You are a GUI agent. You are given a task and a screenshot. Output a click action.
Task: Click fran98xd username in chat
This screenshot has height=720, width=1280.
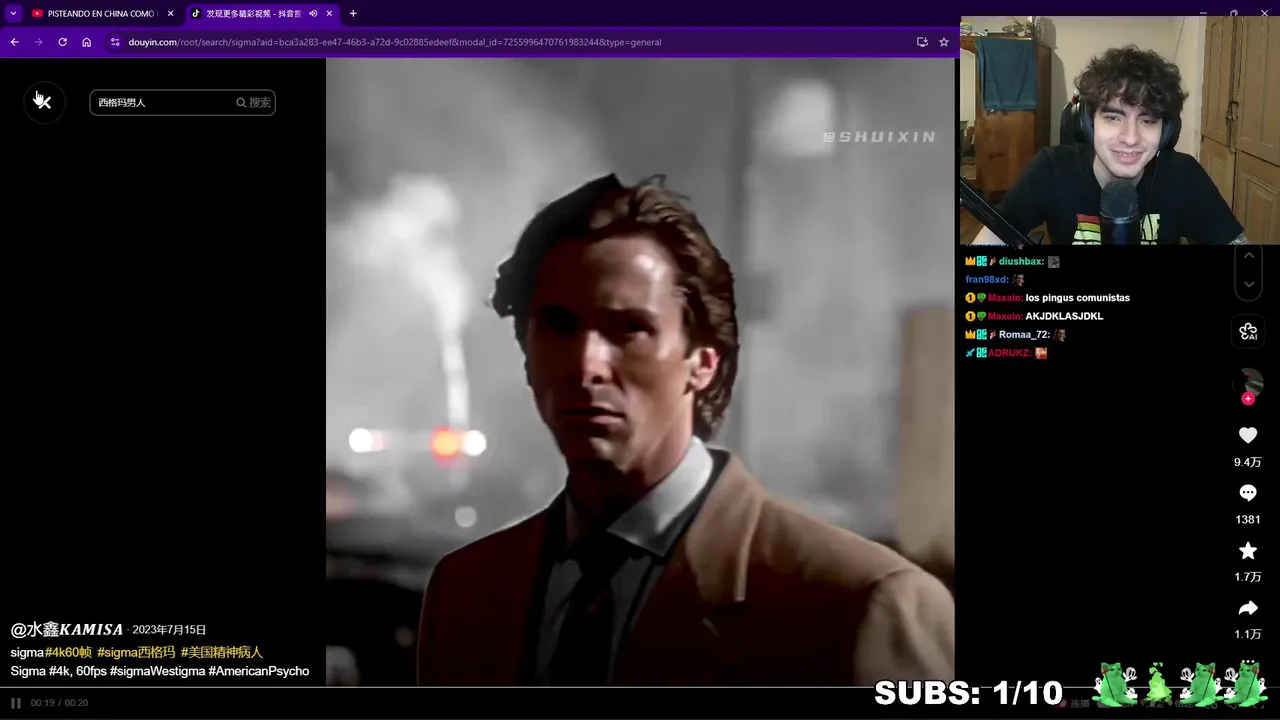pos(987,280)
